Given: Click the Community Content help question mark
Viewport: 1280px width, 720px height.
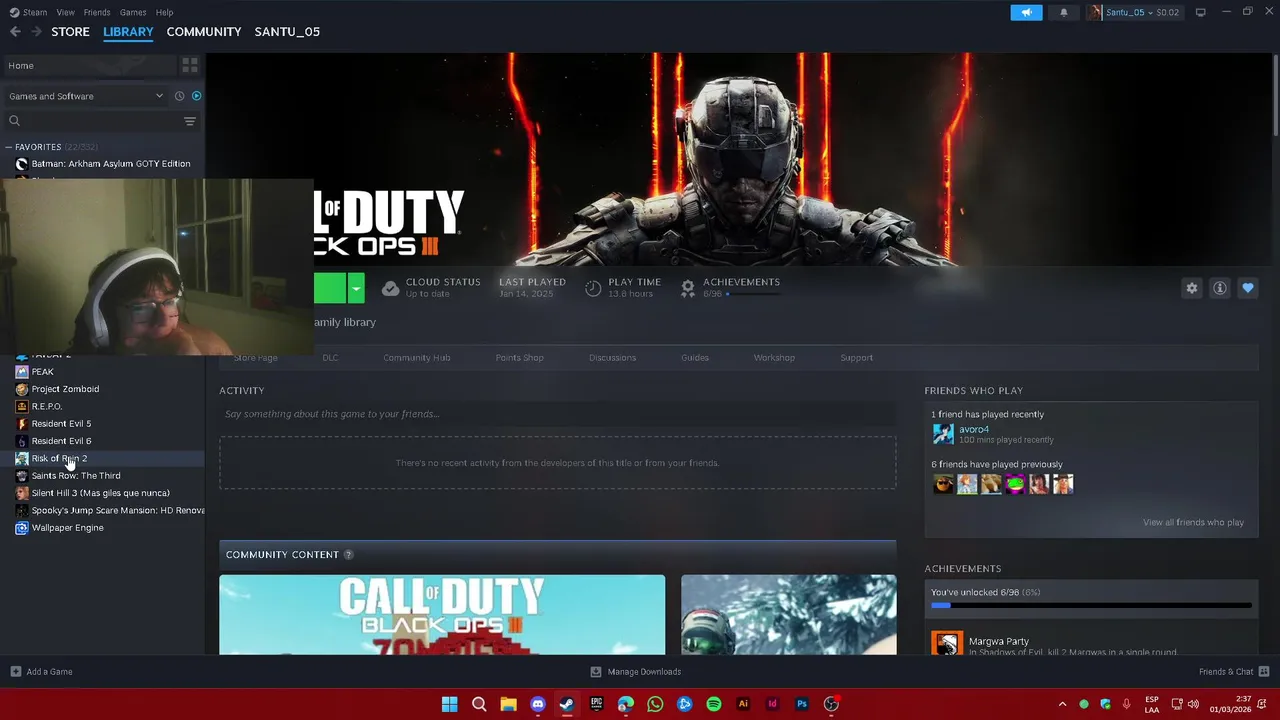Looking at the screenshot, I should [348, 555].
